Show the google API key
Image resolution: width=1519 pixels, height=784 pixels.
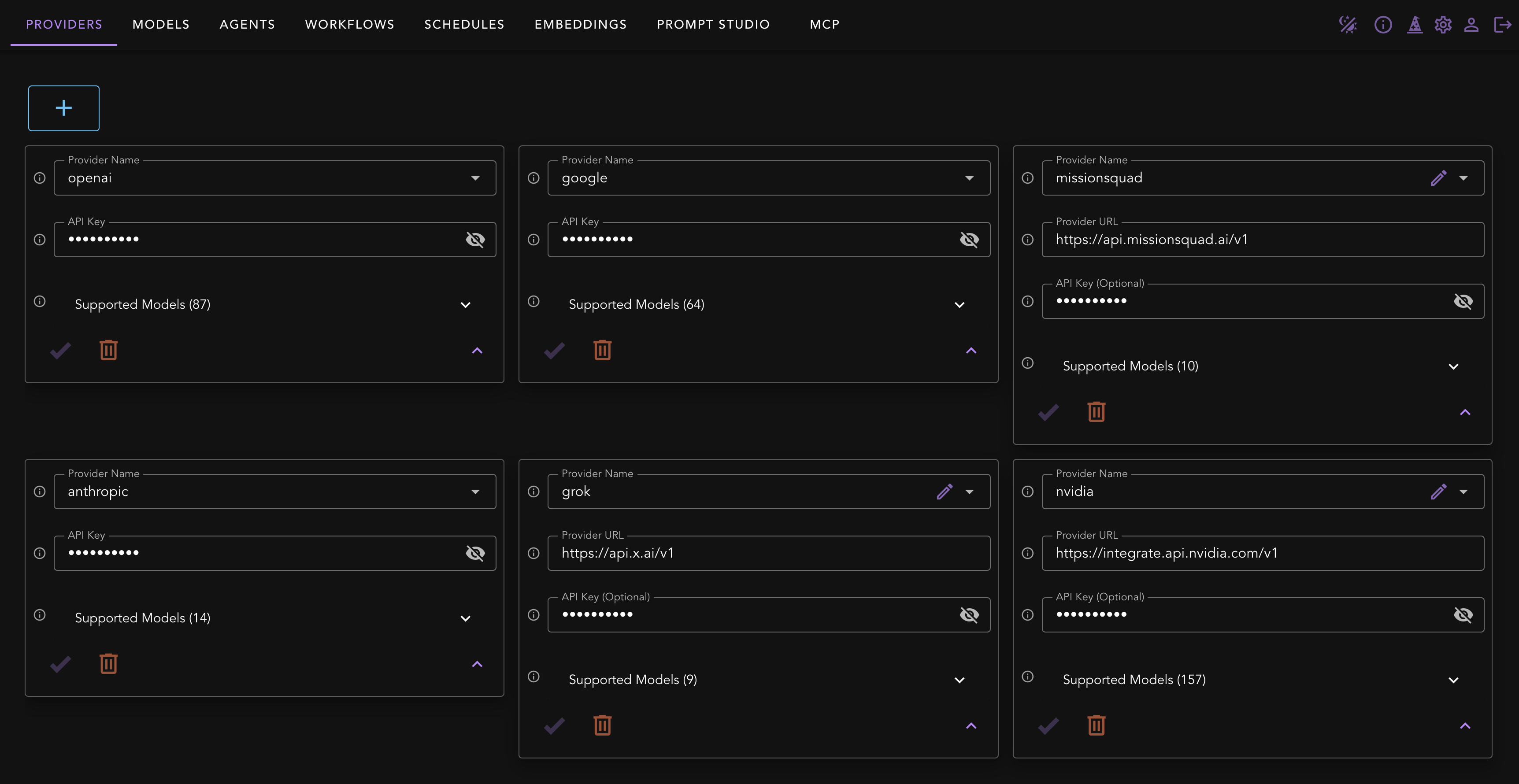(x=970, y=239)
